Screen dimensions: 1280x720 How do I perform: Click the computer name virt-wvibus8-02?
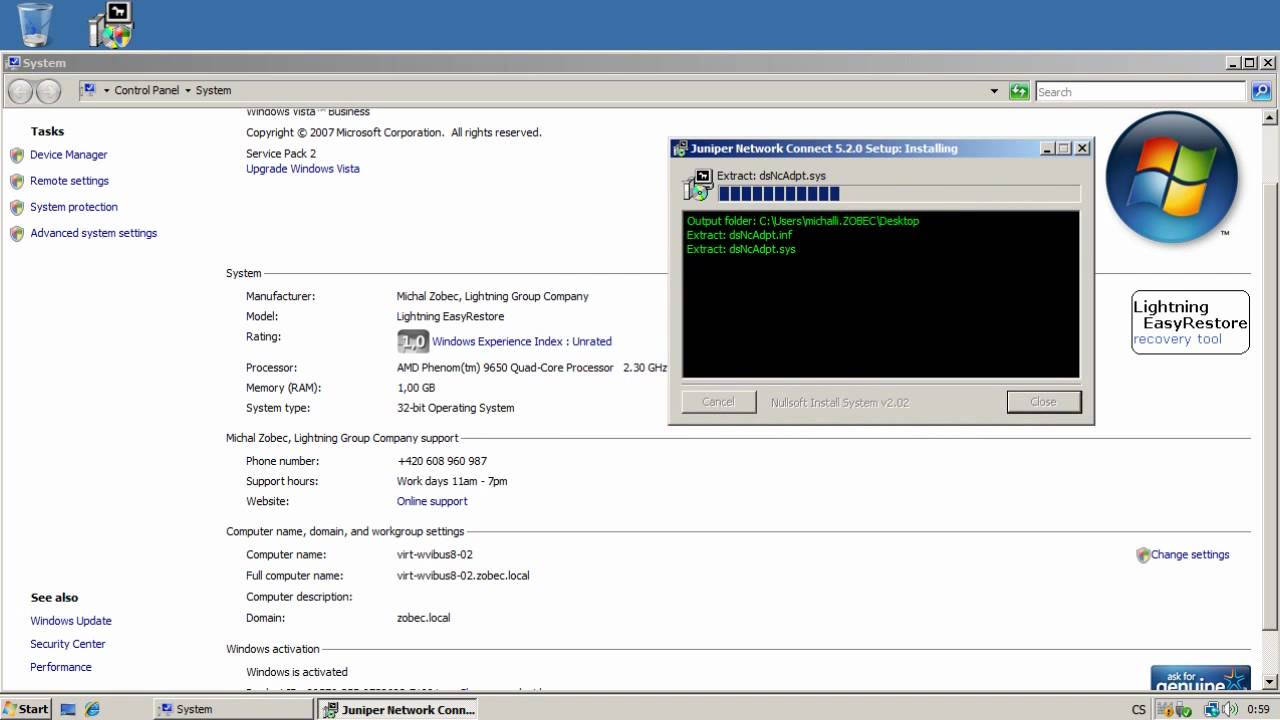pos(435,555)
